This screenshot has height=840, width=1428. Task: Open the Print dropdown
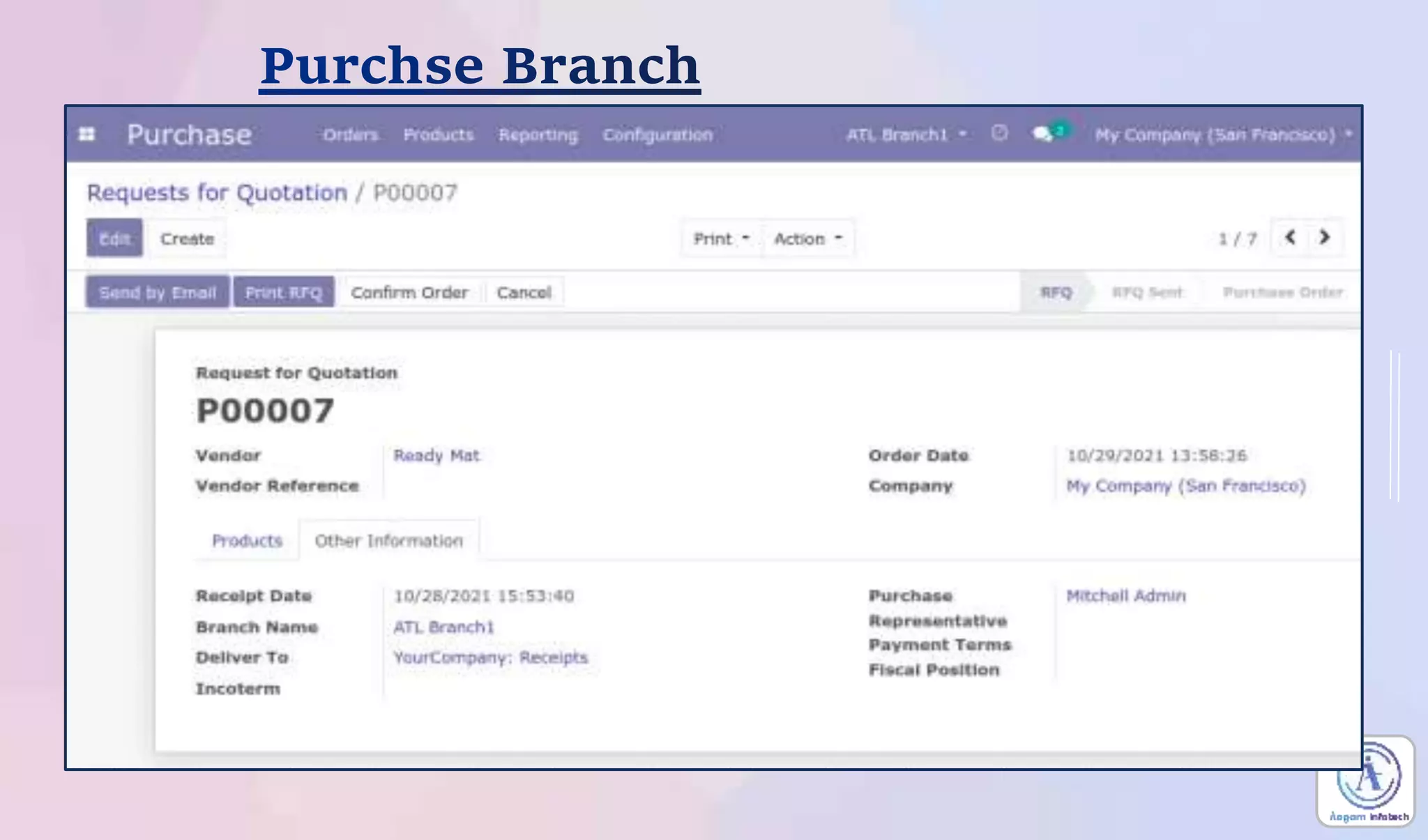(721, 239)
